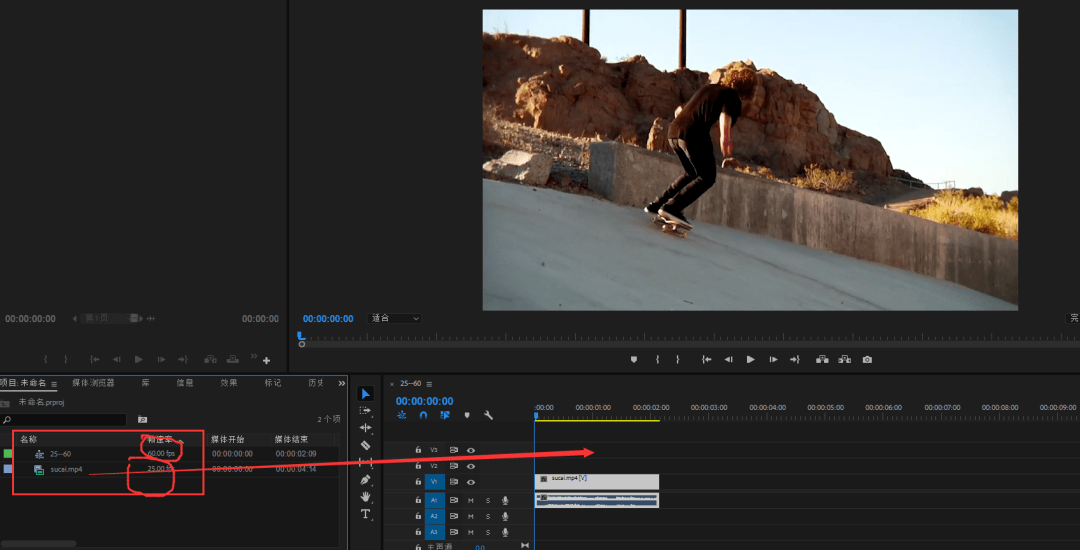Open Source monitor button editor plus

point(267,361)
